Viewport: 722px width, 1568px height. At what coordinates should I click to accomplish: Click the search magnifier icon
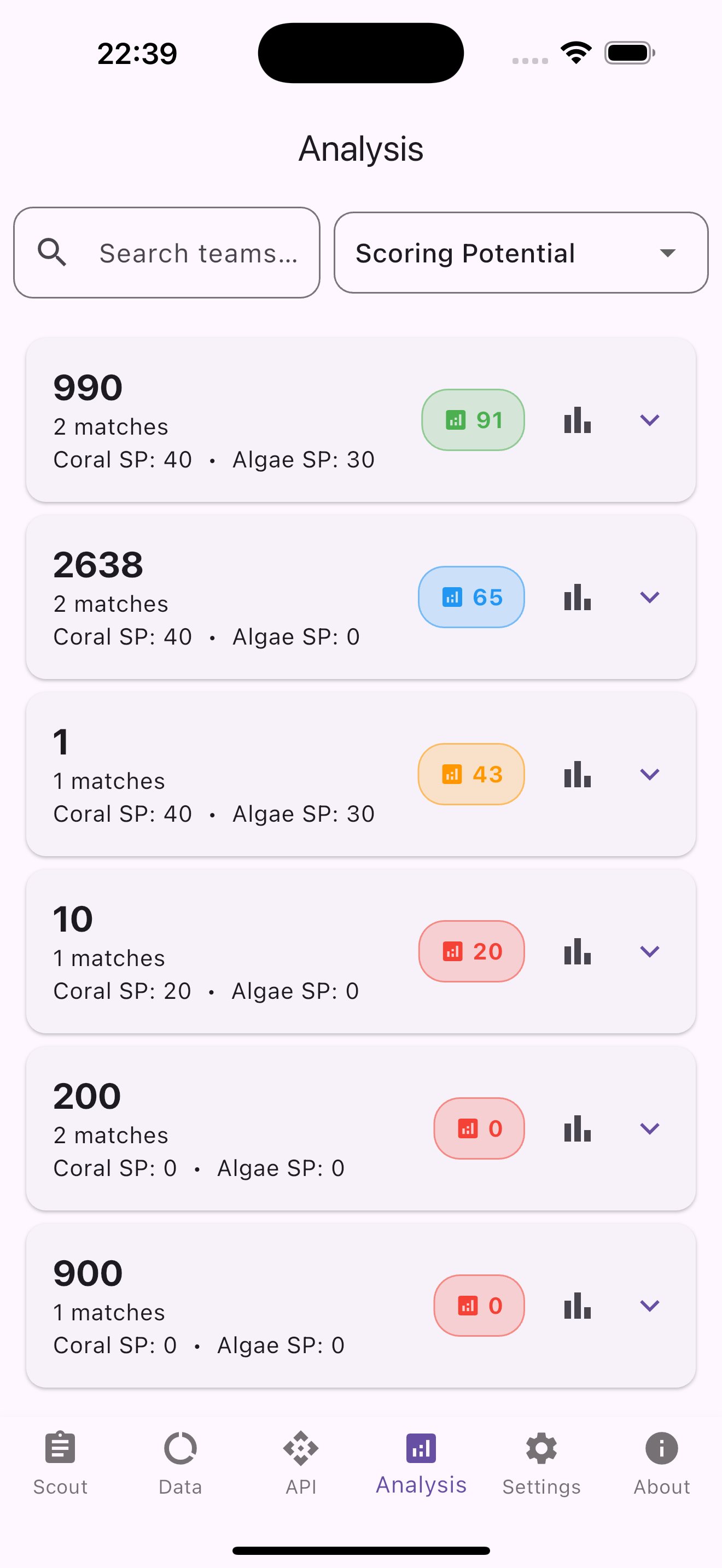[52, 252]
